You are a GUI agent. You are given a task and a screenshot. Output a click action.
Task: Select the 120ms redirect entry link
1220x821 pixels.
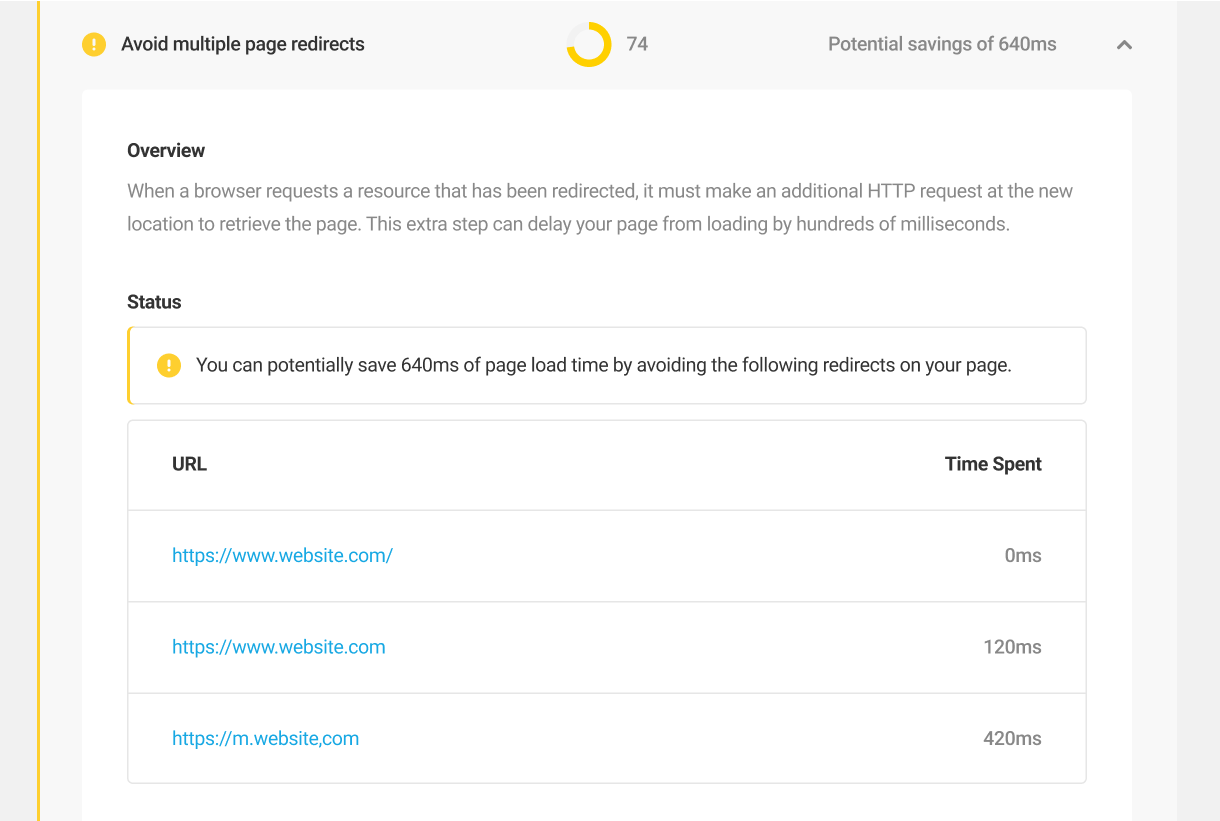coord(279,647)
